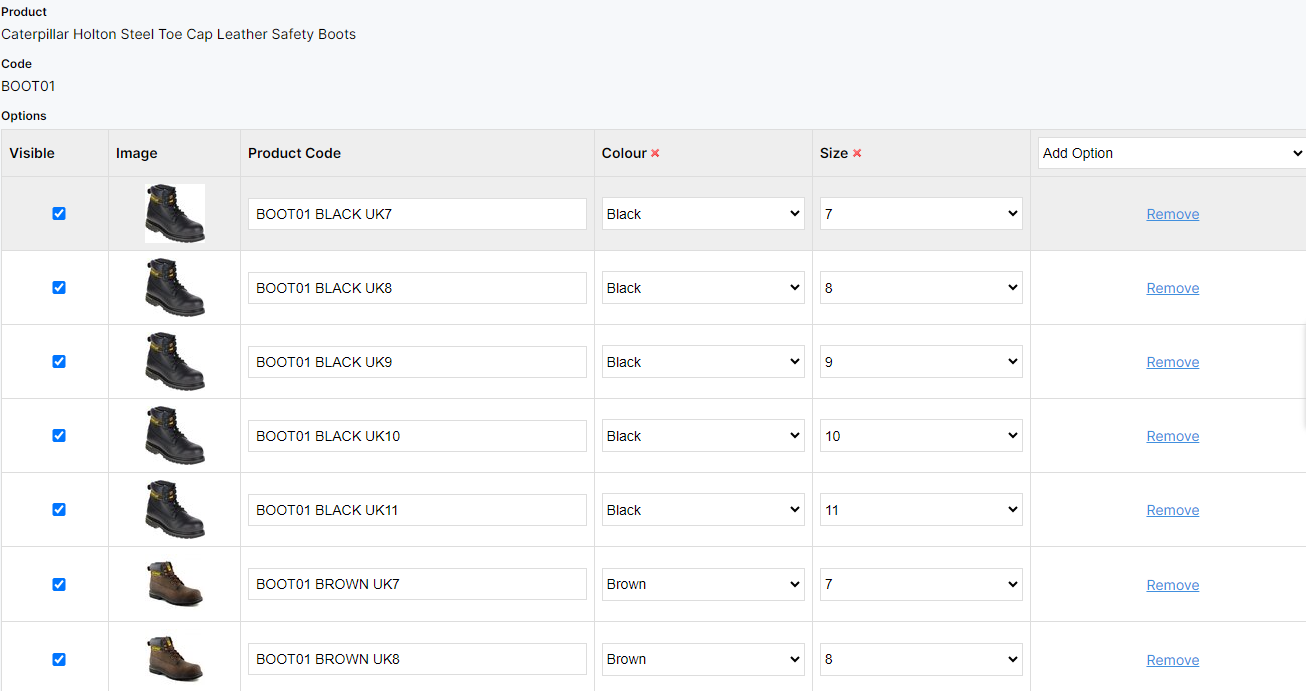Click the BOOT01 BLACK UK11 code input
The image size is (1306, 691).
[417, 510]
